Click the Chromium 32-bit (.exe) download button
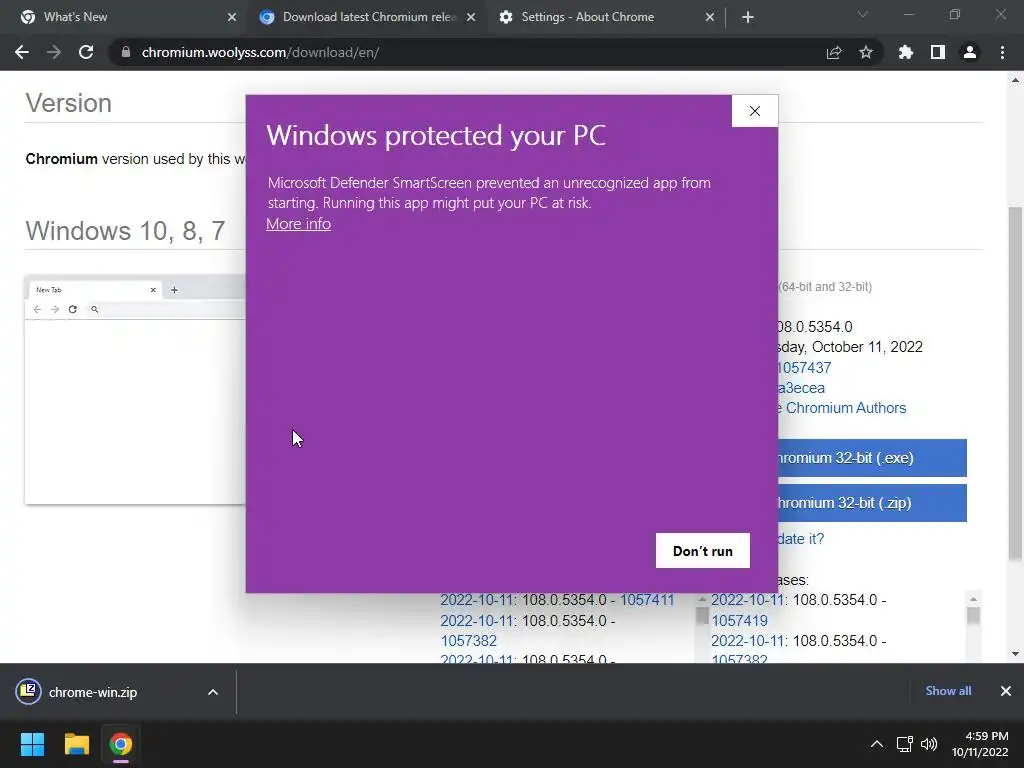This screenshot has width=1024, height=768. [872, 458]
